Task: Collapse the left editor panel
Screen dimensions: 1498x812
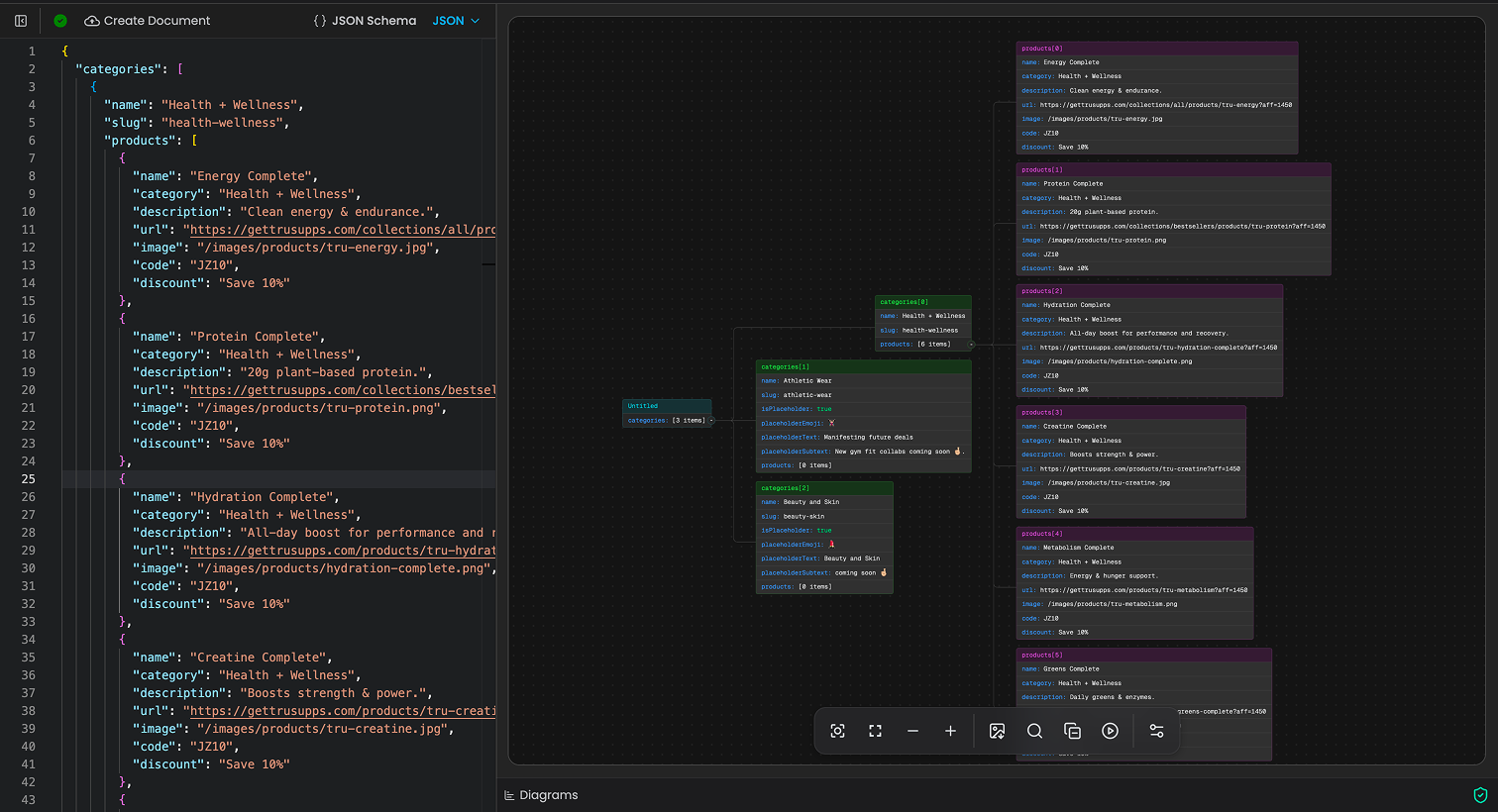Action: click(20, 20)
